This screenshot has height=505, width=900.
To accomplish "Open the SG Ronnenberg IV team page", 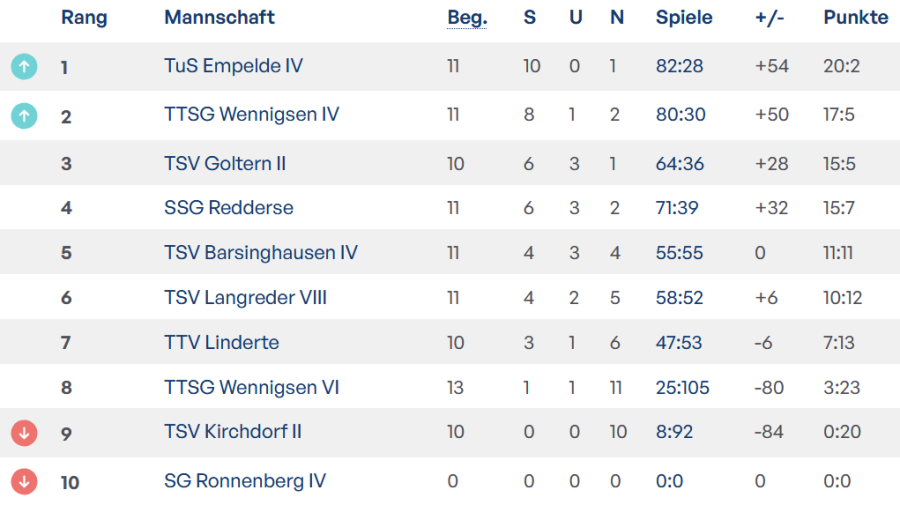I will coord(245,481).
